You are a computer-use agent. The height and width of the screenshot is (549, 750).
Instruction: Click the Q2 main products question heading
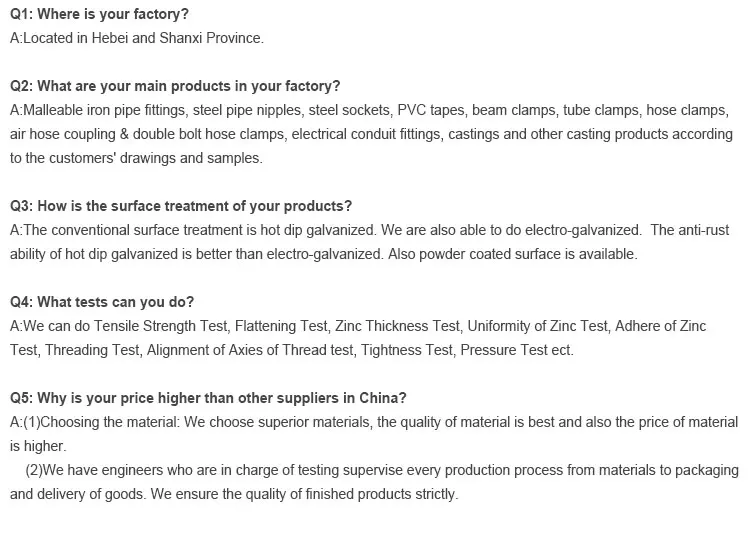(175, 86)
